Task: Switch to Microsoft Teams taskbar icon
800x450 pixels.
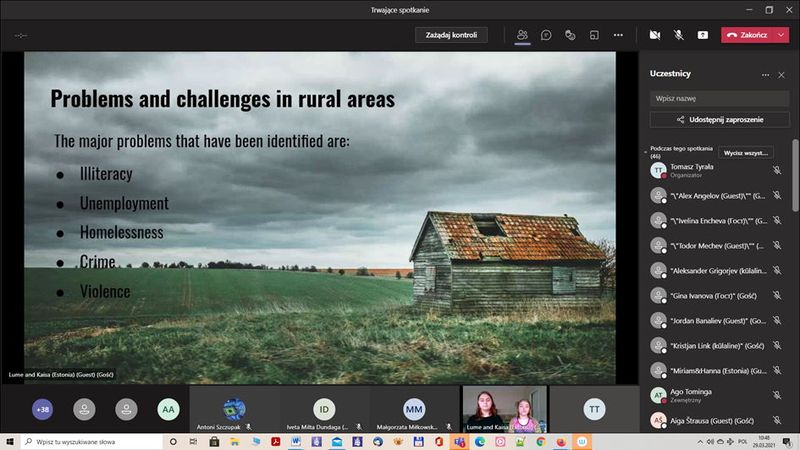Action: tap(459, 441)
